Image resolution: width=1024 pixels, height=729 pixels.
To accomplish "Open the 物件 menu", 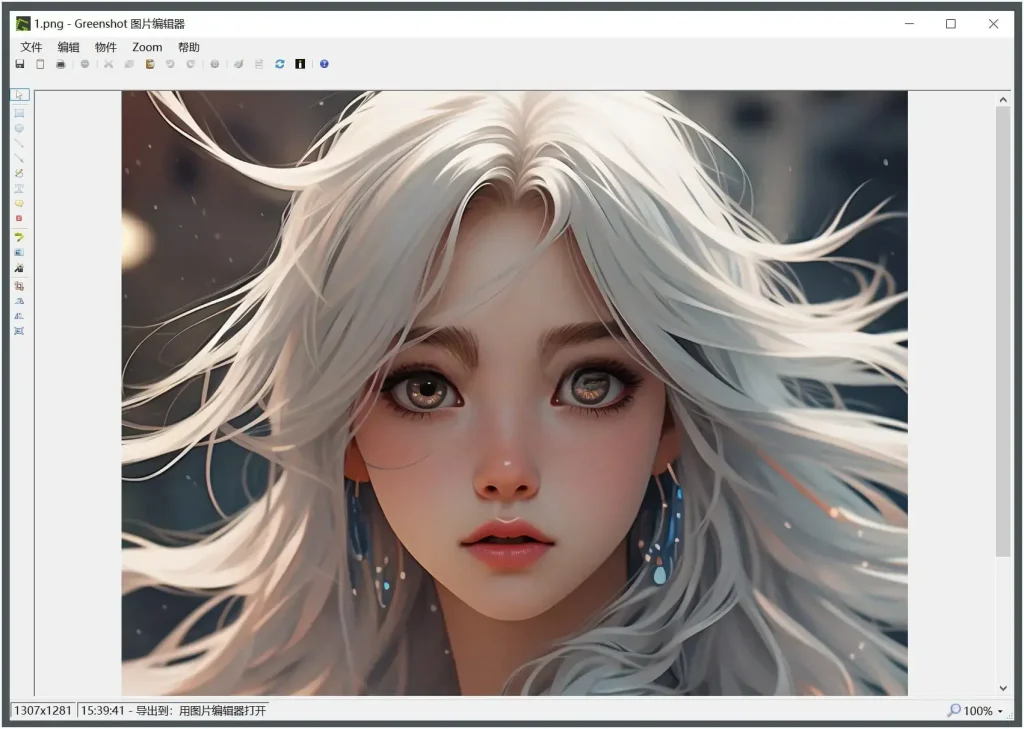I will pyautogui.click(x=106, y=47).
